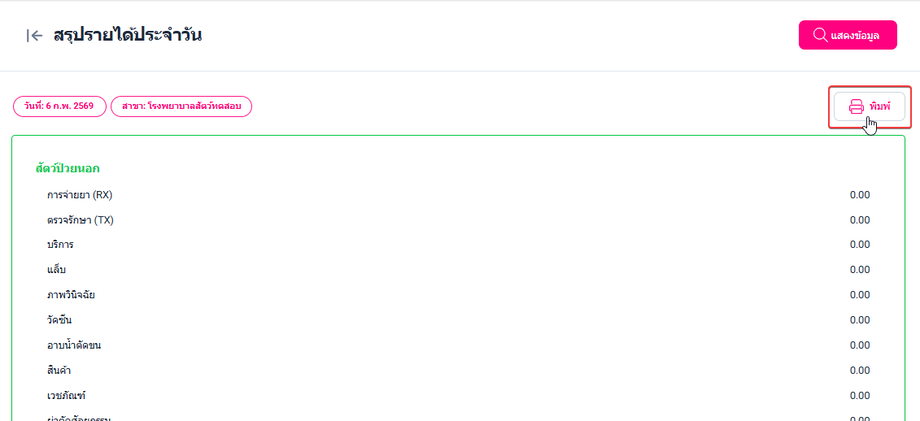Viewport: 920px width, 421px height.
Task: Click the พิมพ์ print button
Action: click(x=870, y=107)
